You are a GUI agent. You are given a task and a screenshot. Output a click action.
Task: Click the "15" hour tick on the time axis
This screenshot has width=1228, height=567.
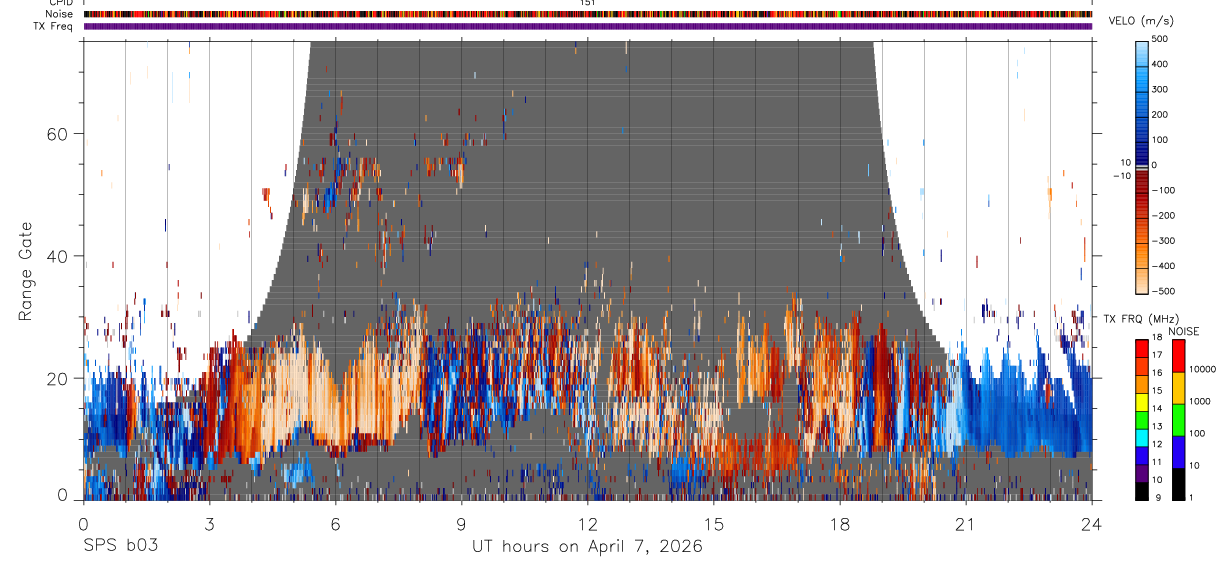[x=714, y=523]
